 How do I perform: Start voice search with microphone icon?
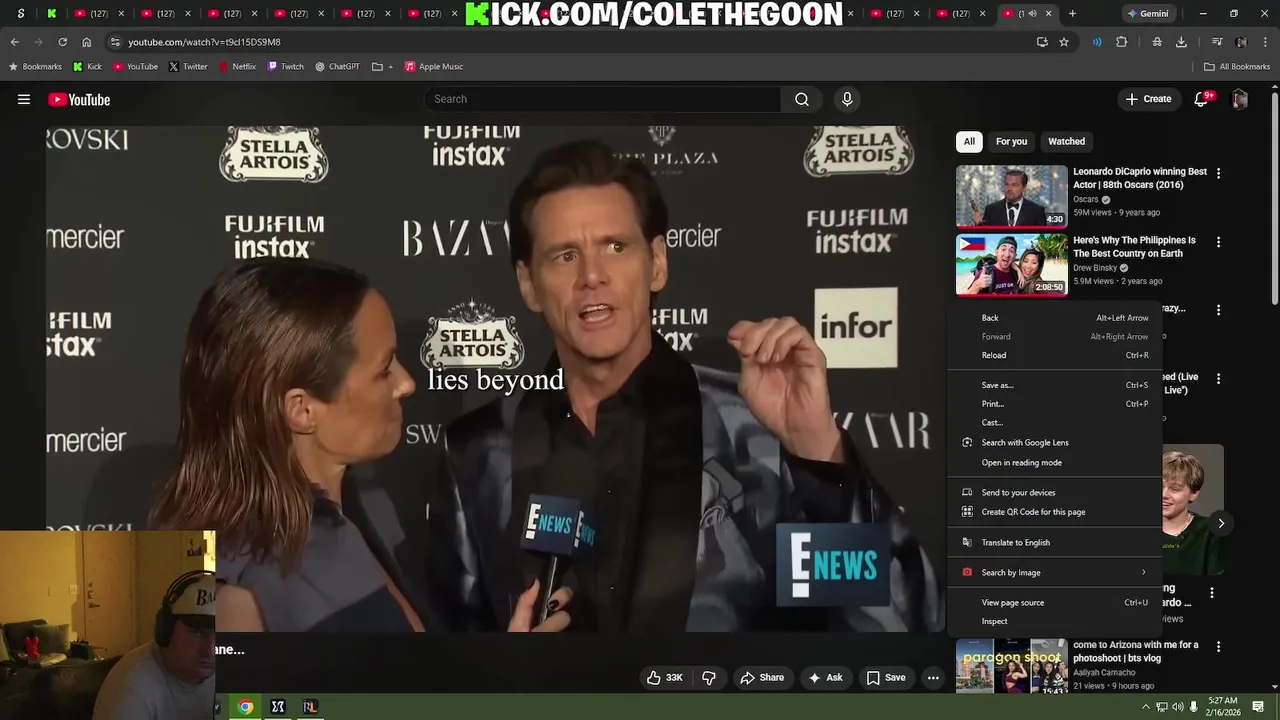coord(847,99)
